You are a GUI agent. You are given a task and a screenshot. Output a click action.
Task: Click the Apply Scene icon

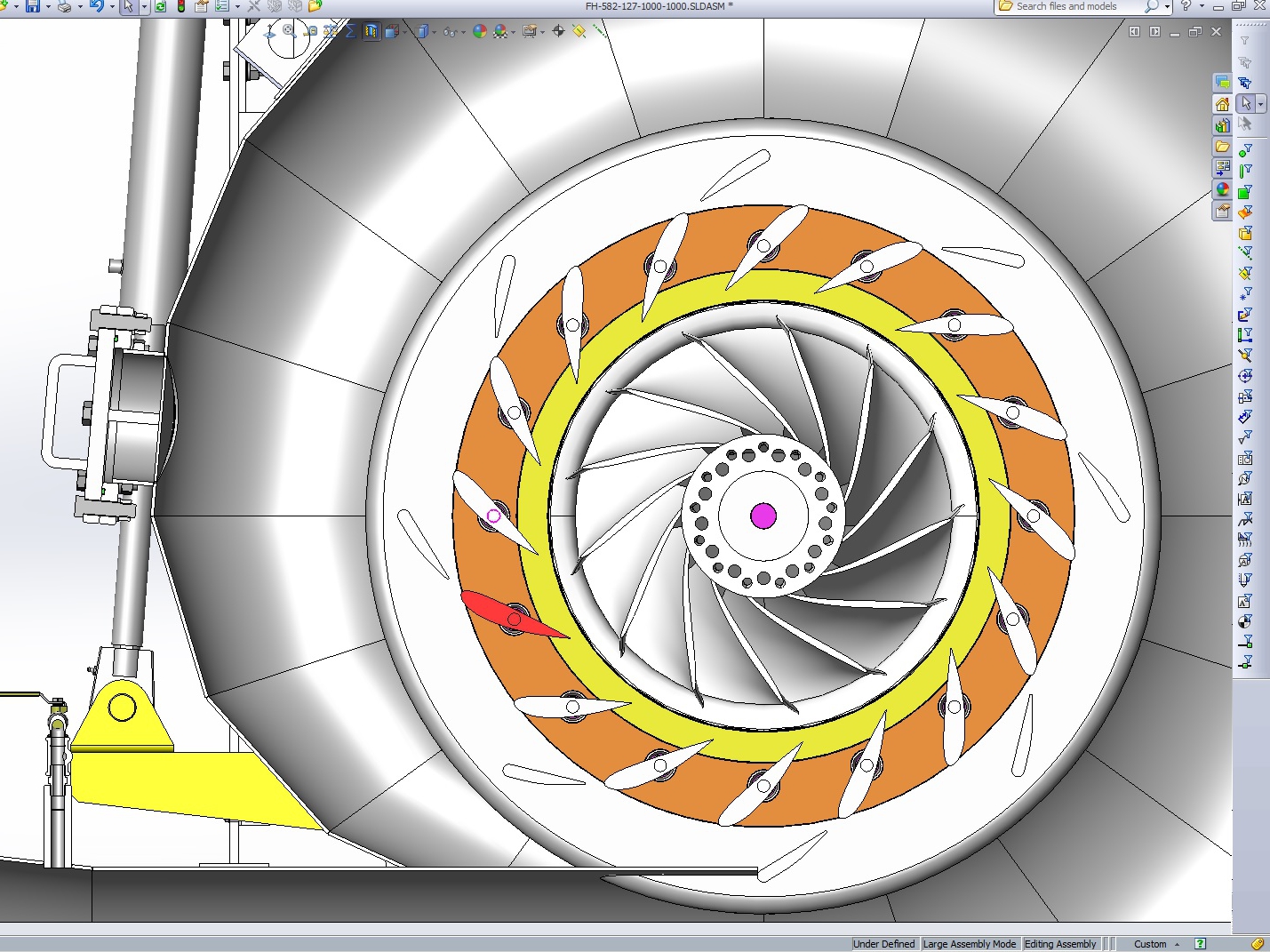tap(501, 31)
